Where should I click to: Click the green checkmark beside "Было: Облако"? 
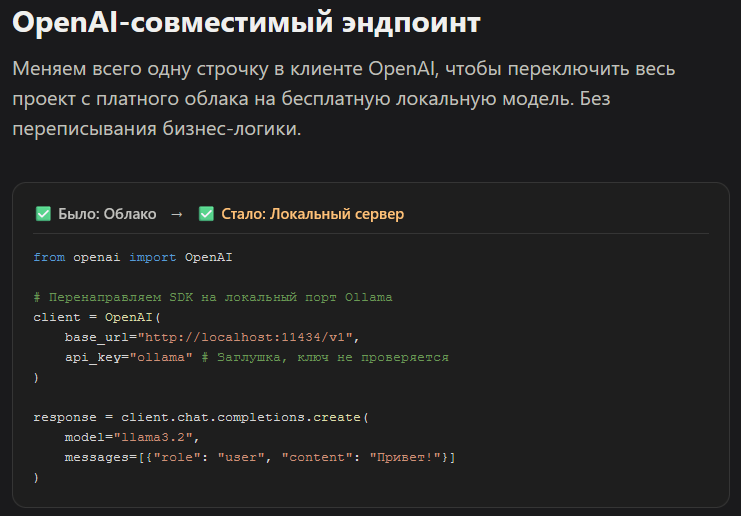tap(43, 214)
